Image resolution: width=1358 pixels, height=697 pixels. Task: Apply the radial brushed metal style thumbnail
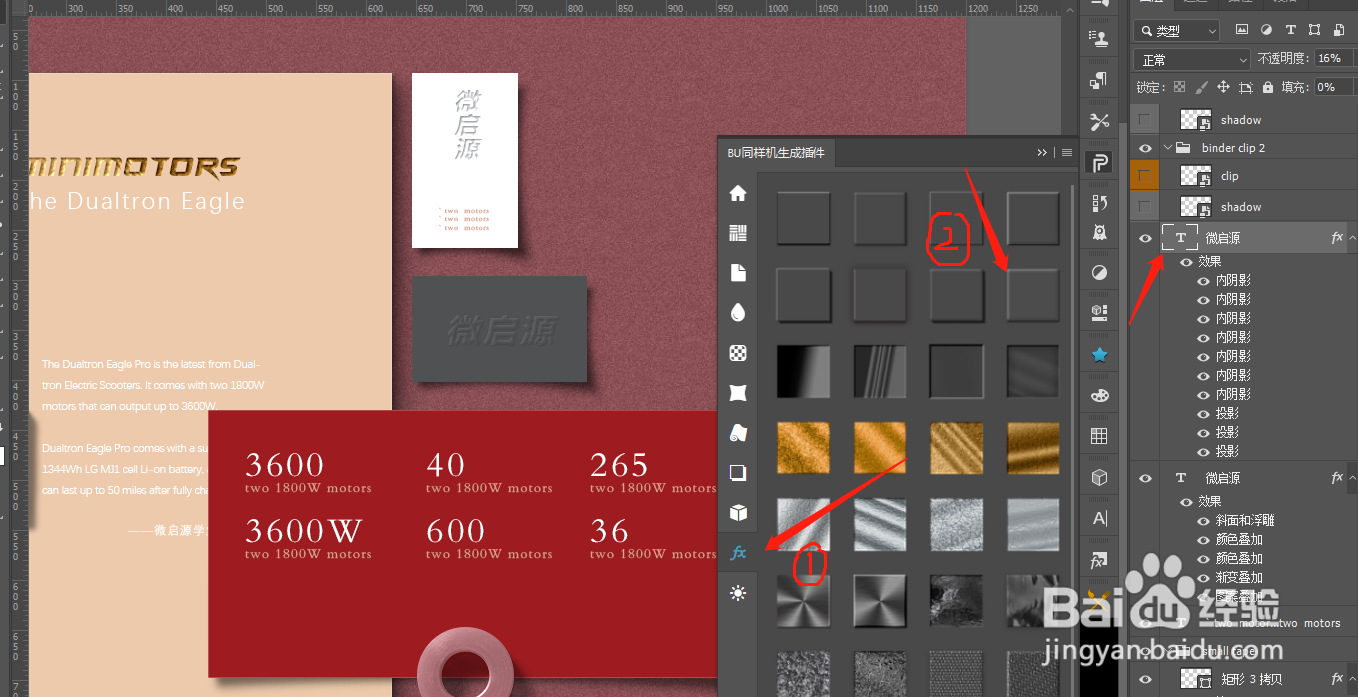[x=803, y=601]
